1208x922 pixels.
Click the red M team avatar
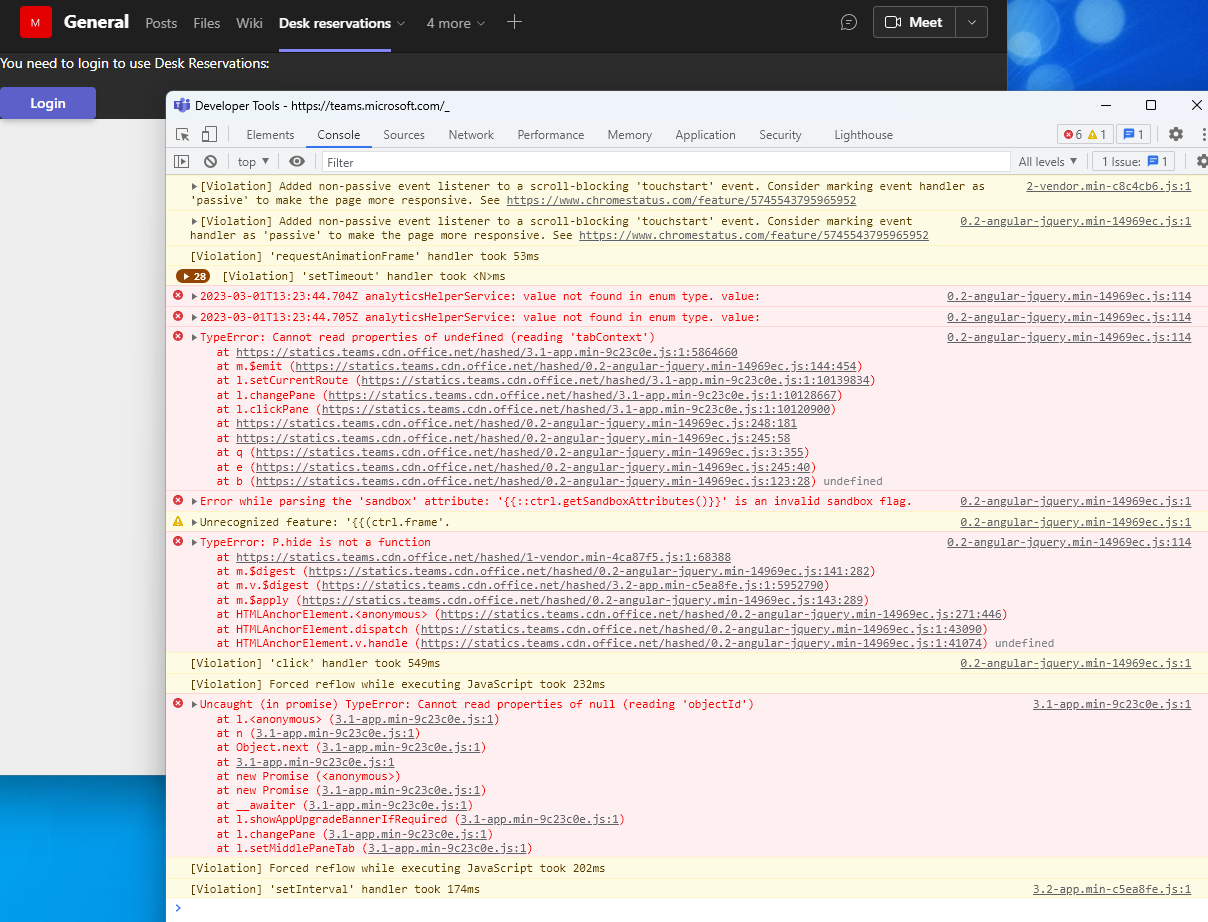click(x=36, y=22)
